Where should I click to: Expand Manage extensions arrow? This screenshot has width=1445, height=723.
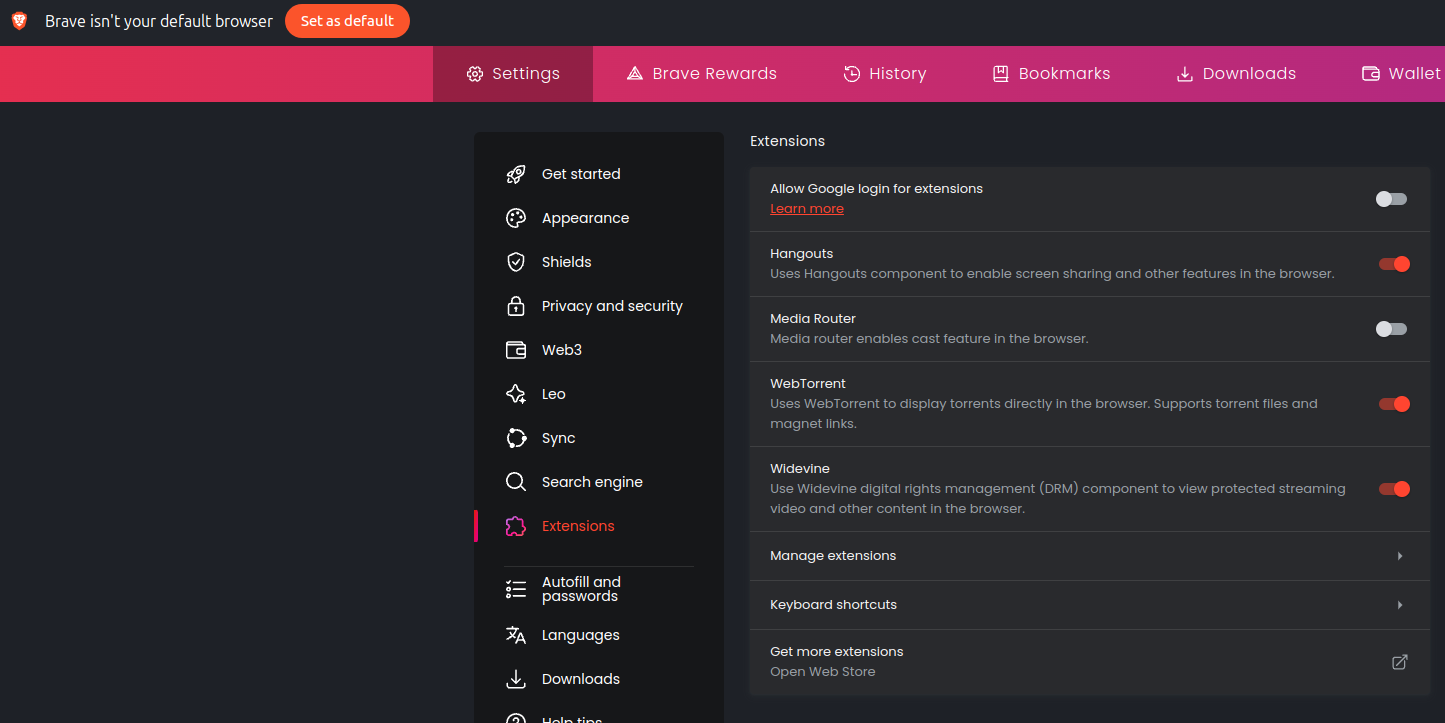pos(1400,556)
